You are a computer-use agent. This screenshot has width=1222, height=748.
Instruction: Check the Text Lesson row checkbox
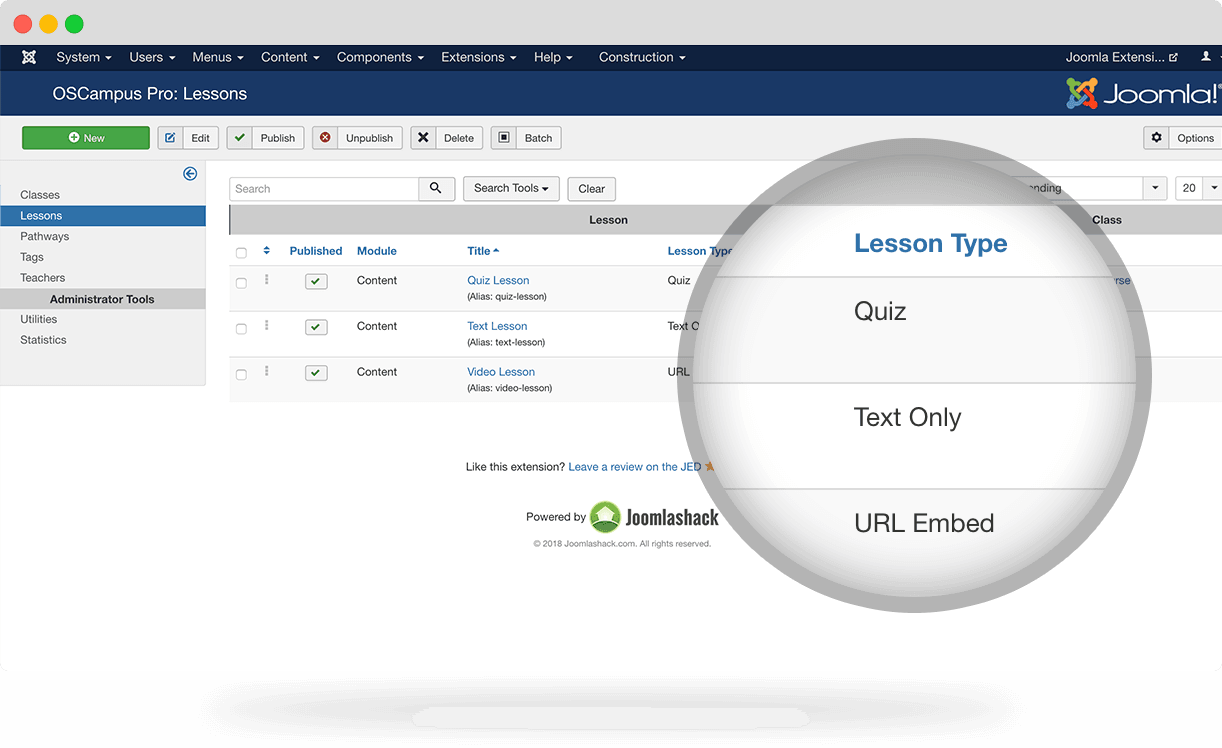point(241,329)
